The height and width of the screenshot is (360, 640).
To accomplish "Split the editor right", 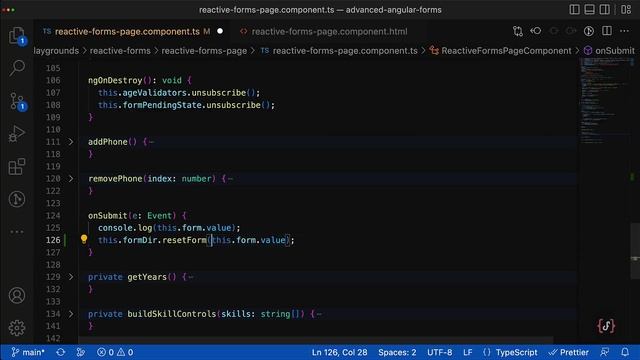I will point(607,31).
